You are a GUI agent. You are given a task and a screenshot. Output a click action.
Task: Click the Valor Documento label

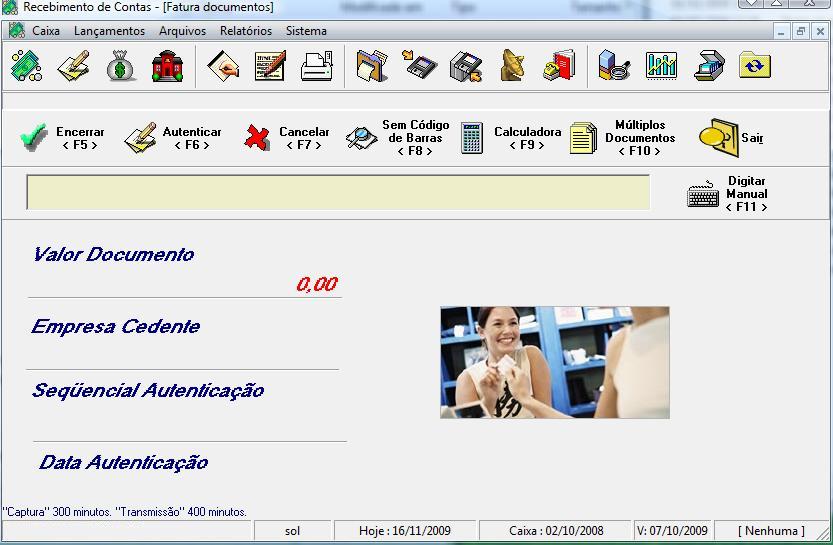click(x=113, y=254)
